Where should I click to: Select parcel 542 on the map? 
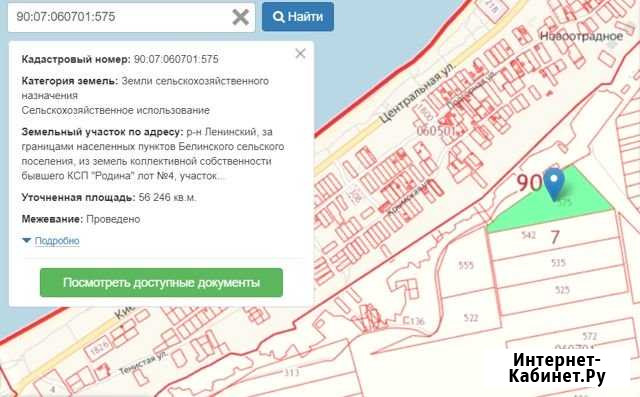528,235
